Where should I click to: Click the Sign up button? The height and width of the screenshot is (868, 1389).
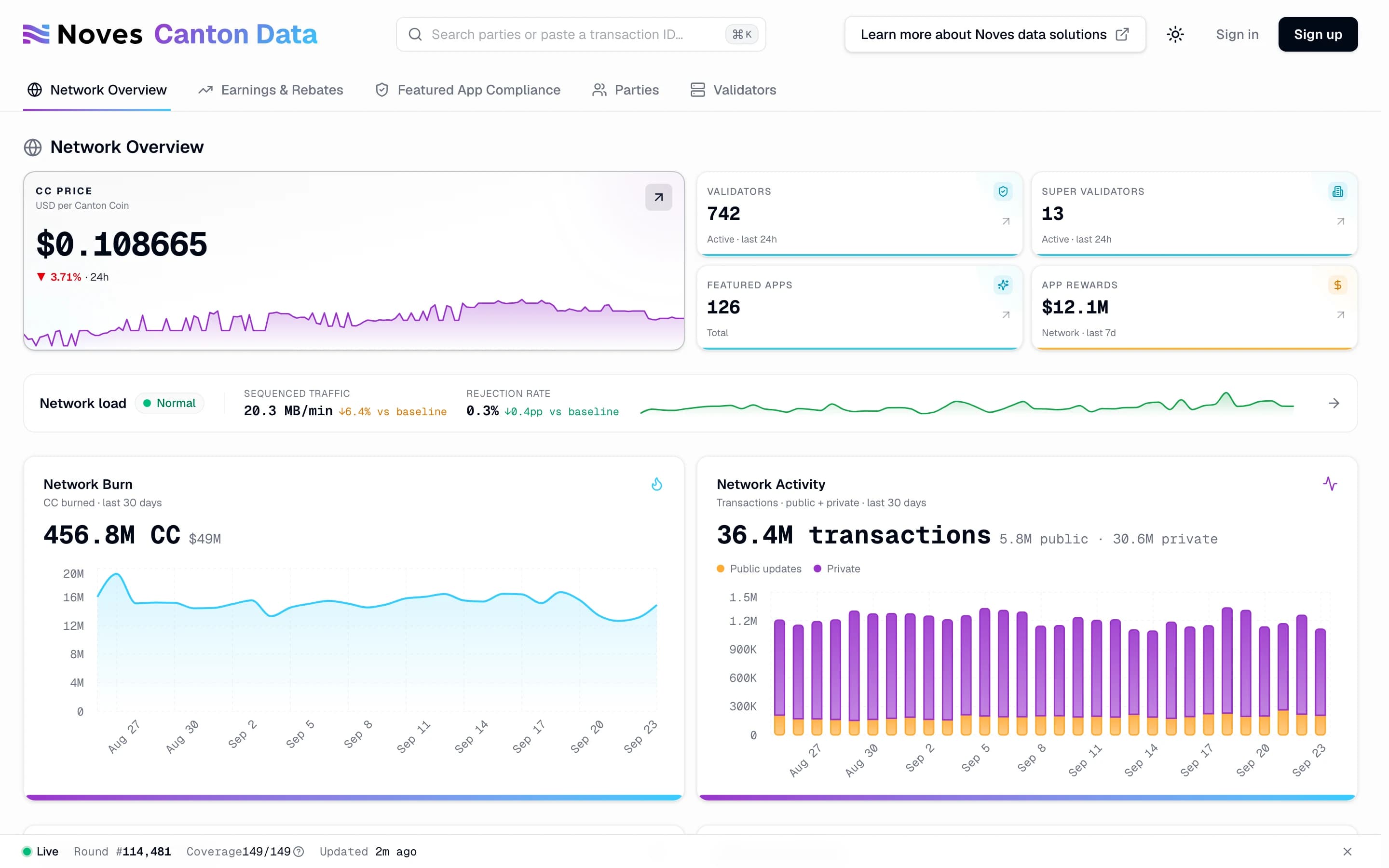point(1317,34)
